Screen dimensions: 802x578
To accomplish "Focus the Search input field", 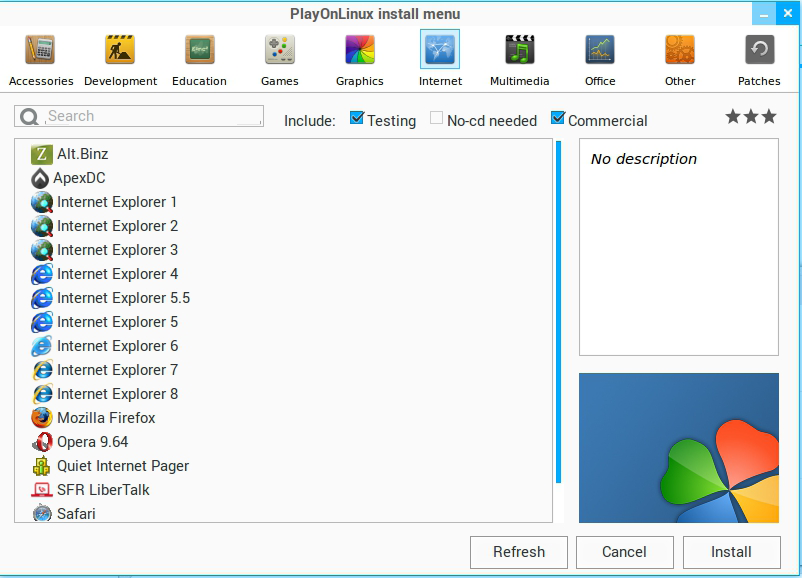I will coord(139,116).
